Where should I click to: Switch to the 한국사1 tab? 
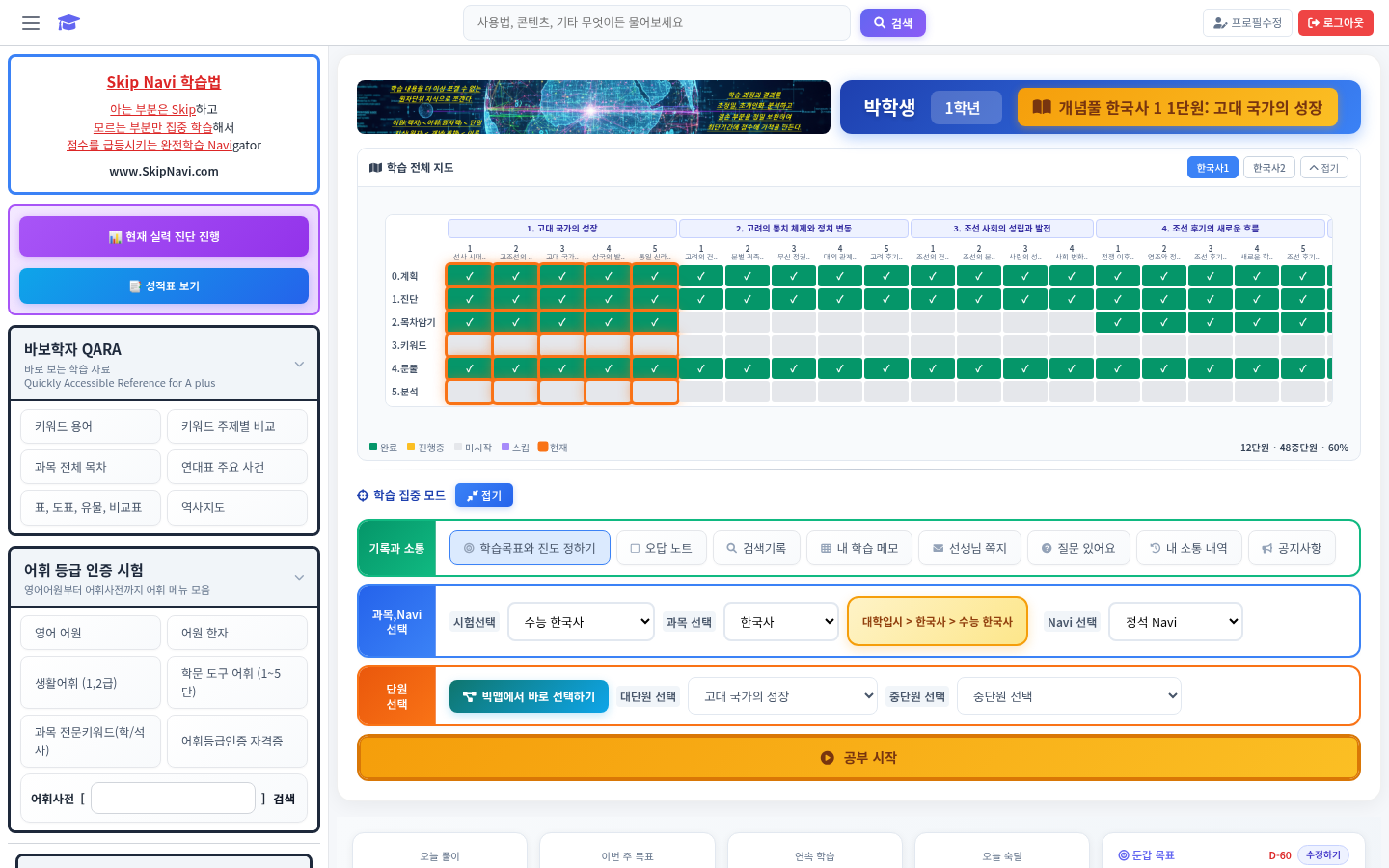pos(1212,168)
